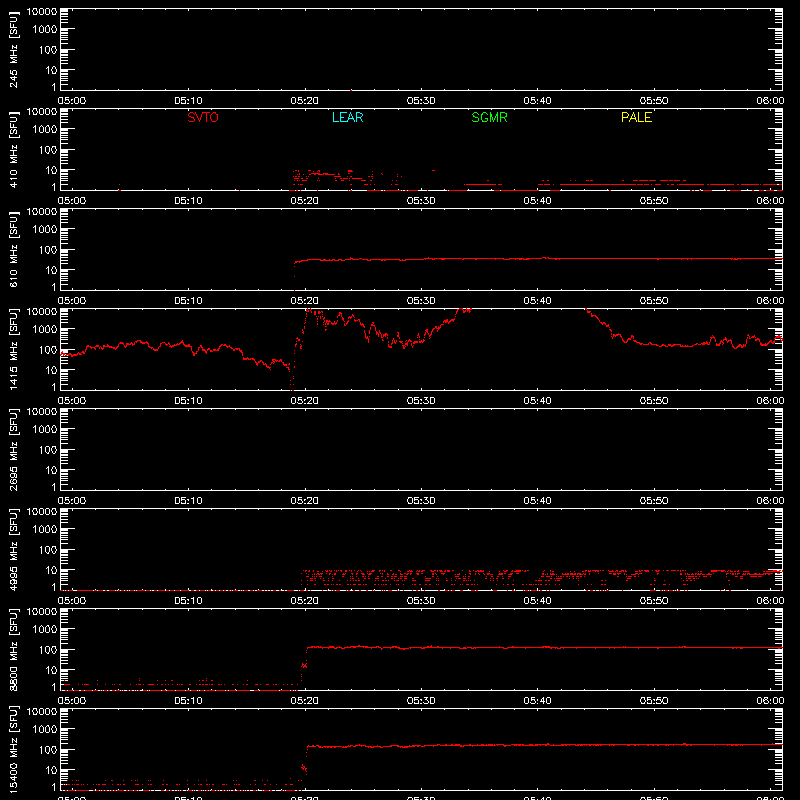Click 05:00 tick label below 8800 MHz panel
This screenshot has width=800, height=800.
[x=72, y=701]
